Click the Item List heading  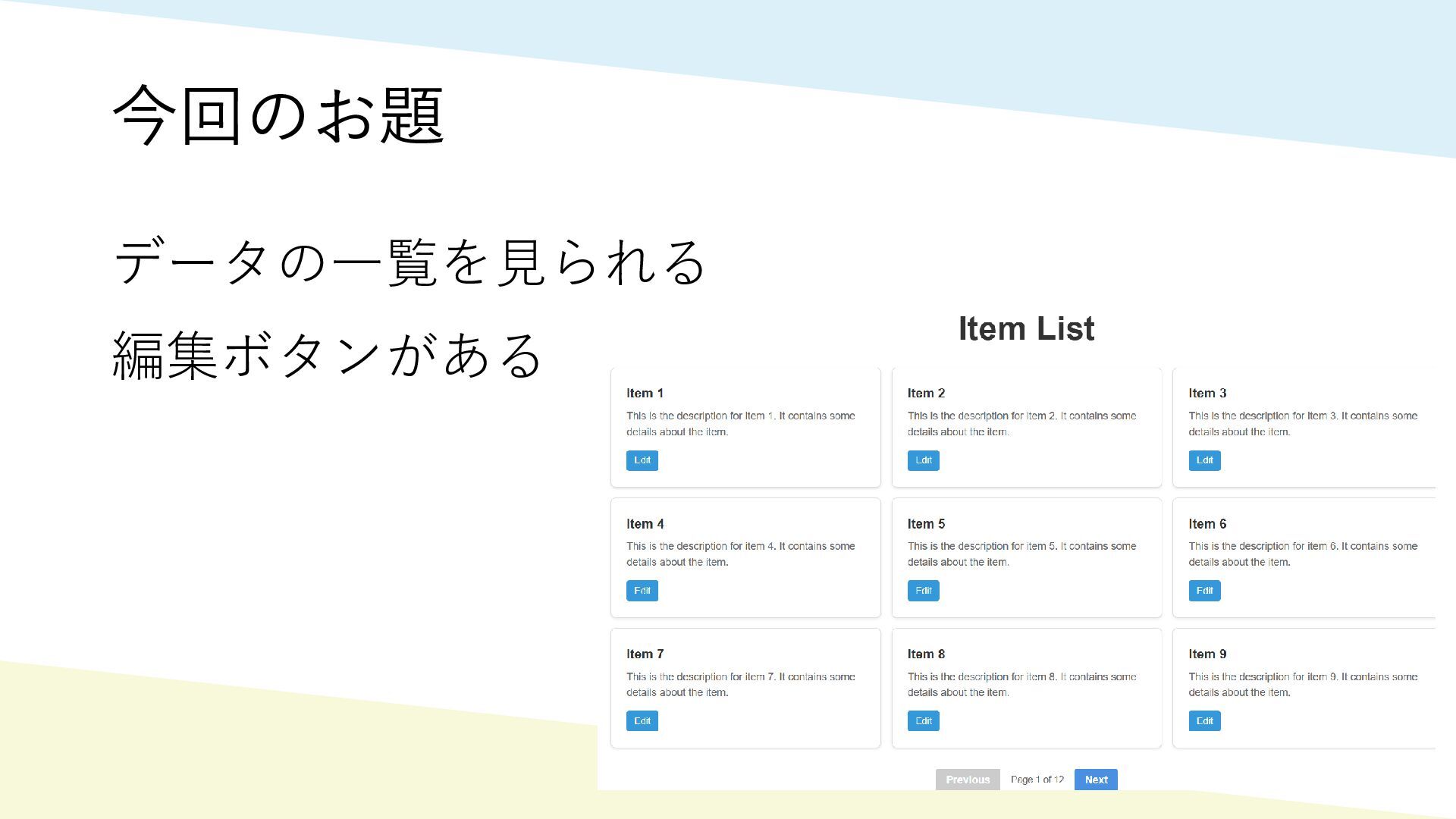[x=1026, y=329]
